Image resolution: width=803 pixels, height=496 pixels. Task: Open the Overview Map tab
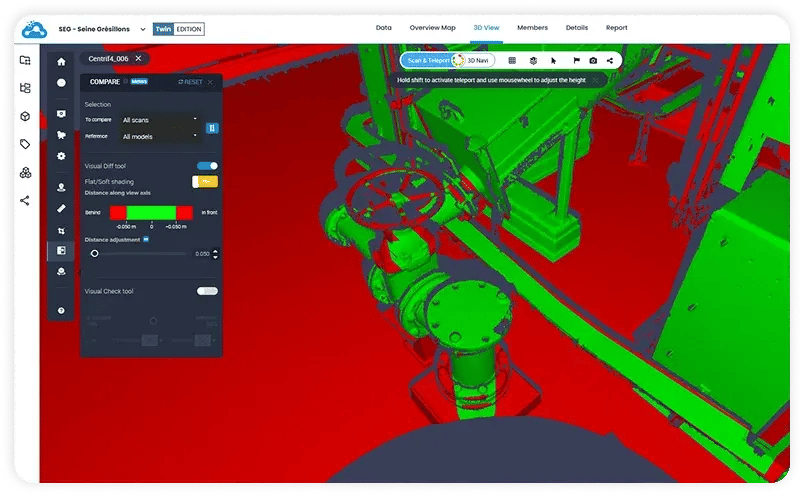coord(432,28)
